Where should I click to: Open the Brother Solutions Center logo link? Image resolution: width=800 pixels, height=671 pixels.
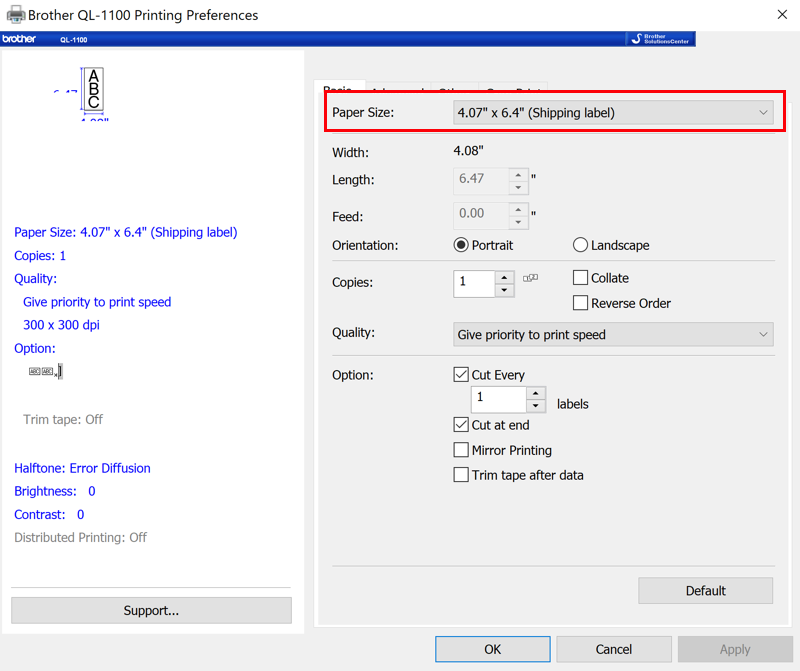660,39
